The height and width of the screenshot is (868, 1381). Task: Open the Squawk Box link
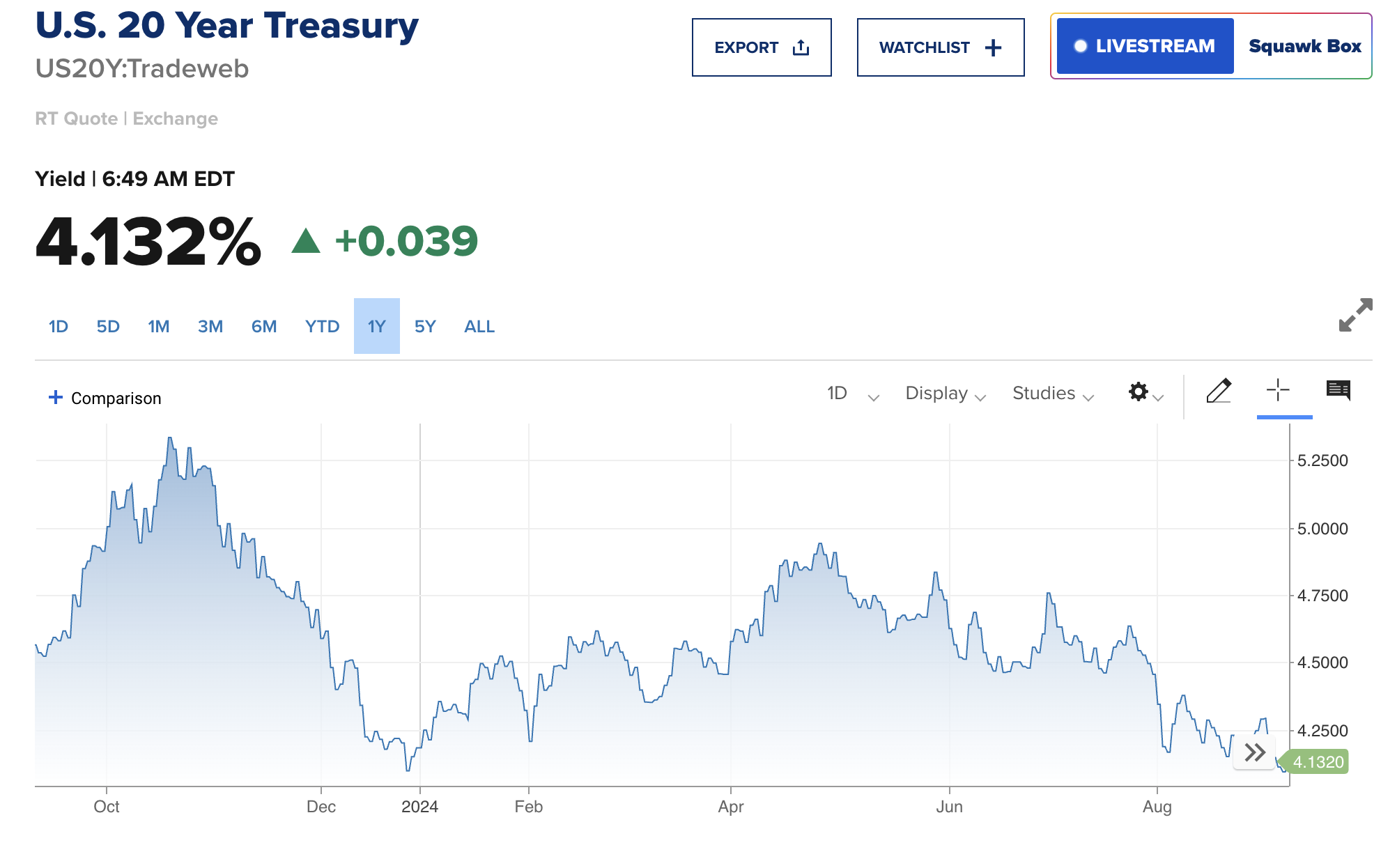(1304, 46)
